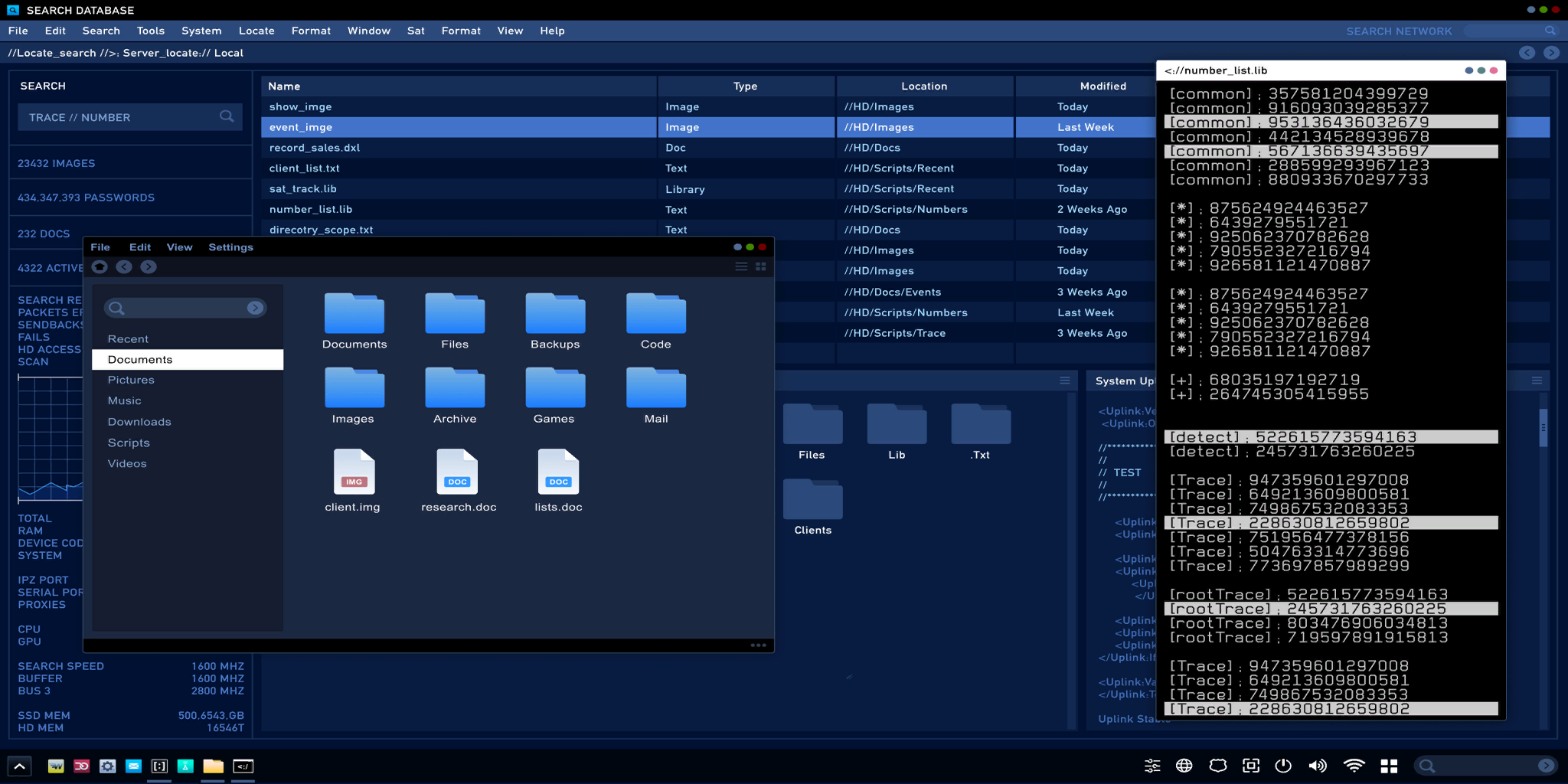Click the search submit arrow in file browser sidebar
Viewport: 1568px width, 784px height.
pyautogui.click(x=255, y=308)
